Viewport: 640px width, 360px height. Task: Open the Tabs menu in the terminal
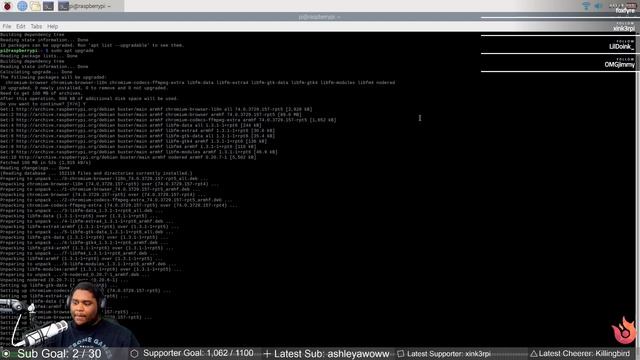[36, 27]
